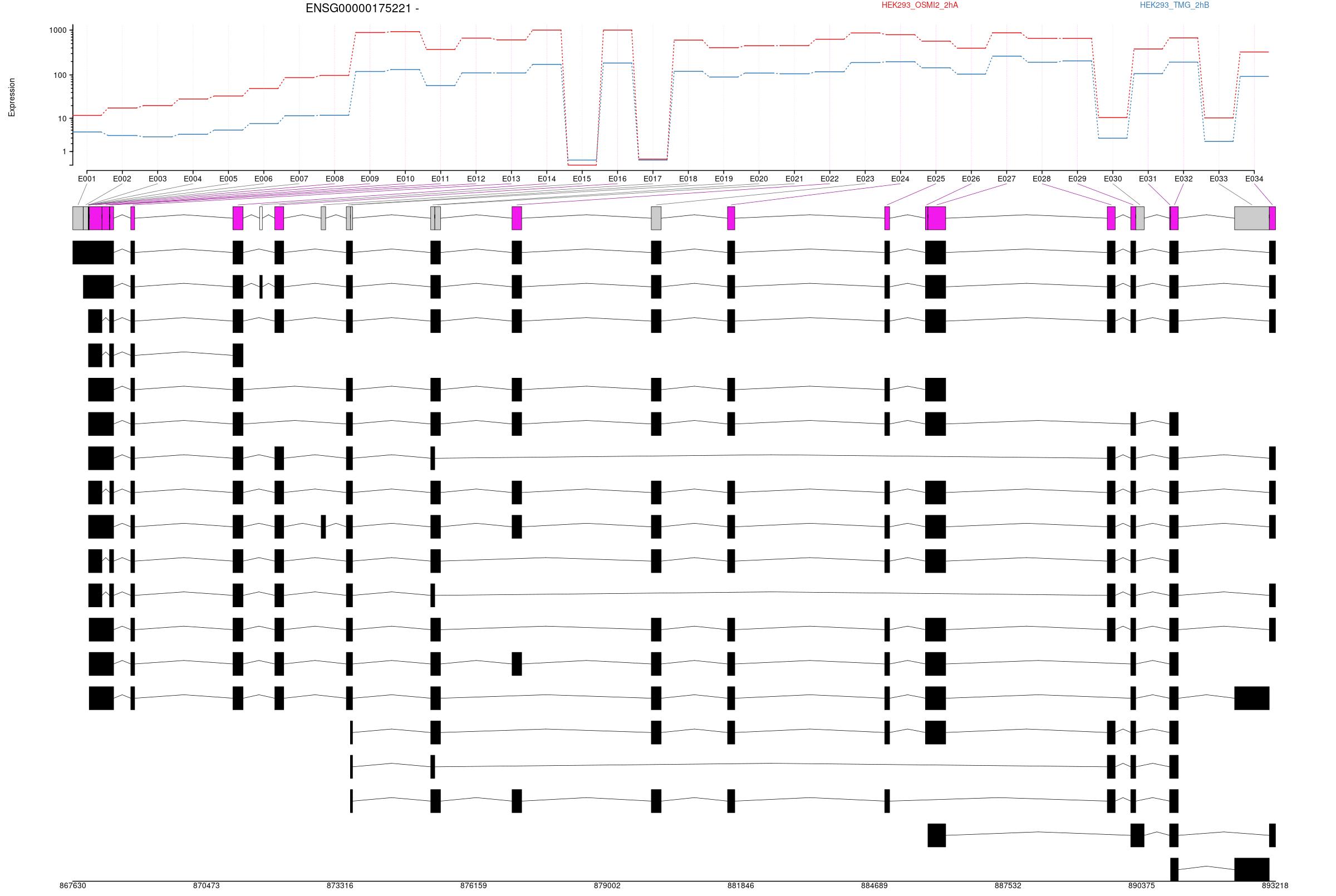
Task: Select the HEK293_TMG_2hB legend label
Action: coord(1174,5)
